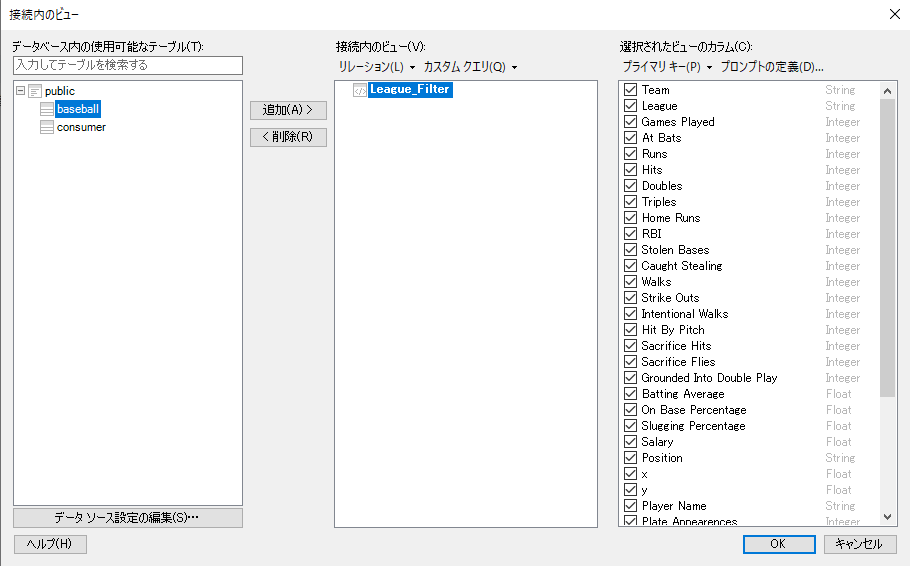
Task: Click the public schema icon
Action: pos(35,91)
